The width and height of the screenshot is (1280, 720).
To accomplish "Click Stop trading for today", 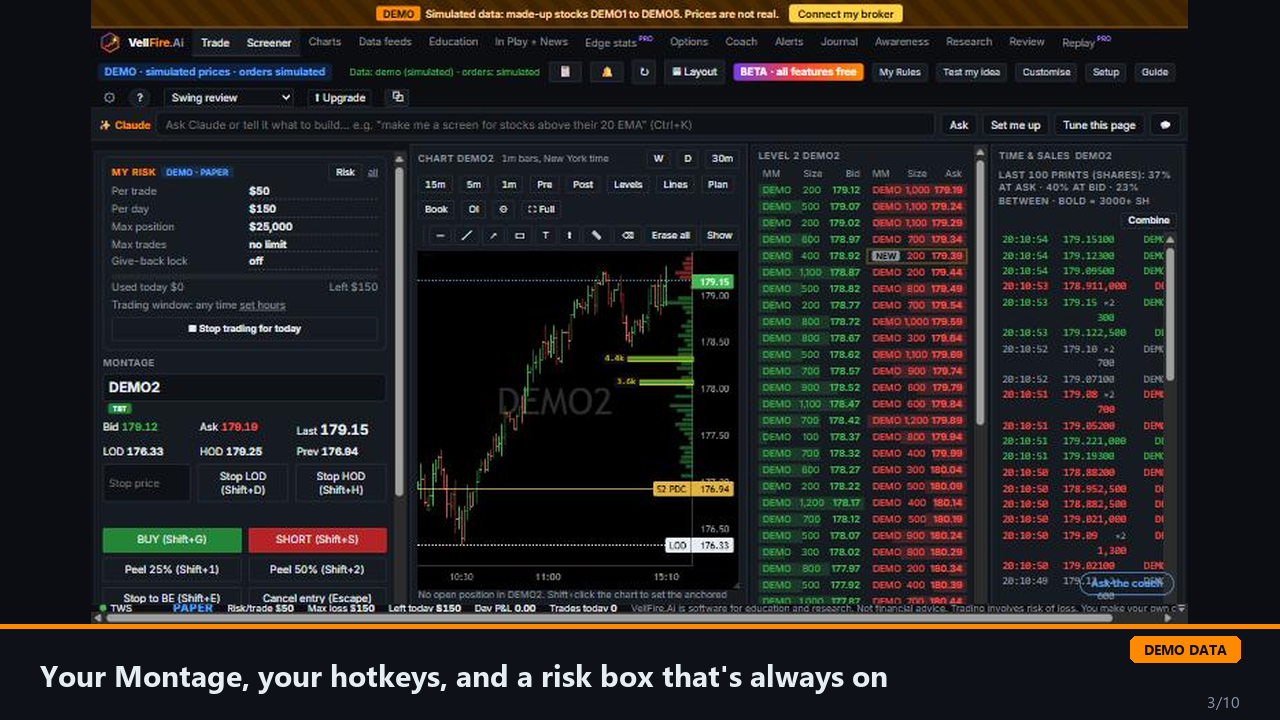I will click(245, 329).
